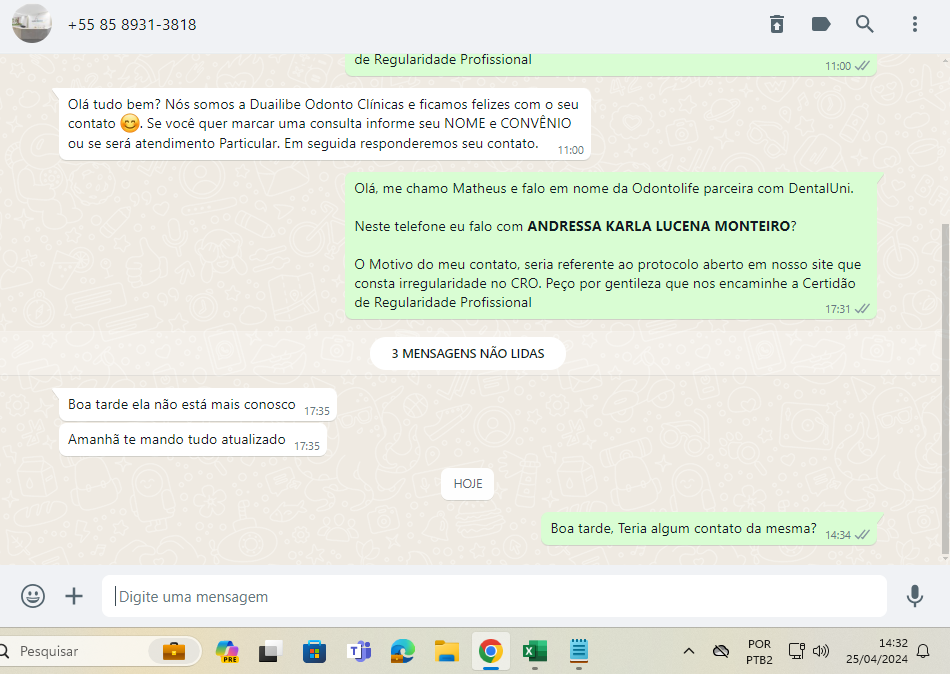Open volume speaker tray icon
The width and height of the screenshot is (950, 674).
[x=821, y=652]
